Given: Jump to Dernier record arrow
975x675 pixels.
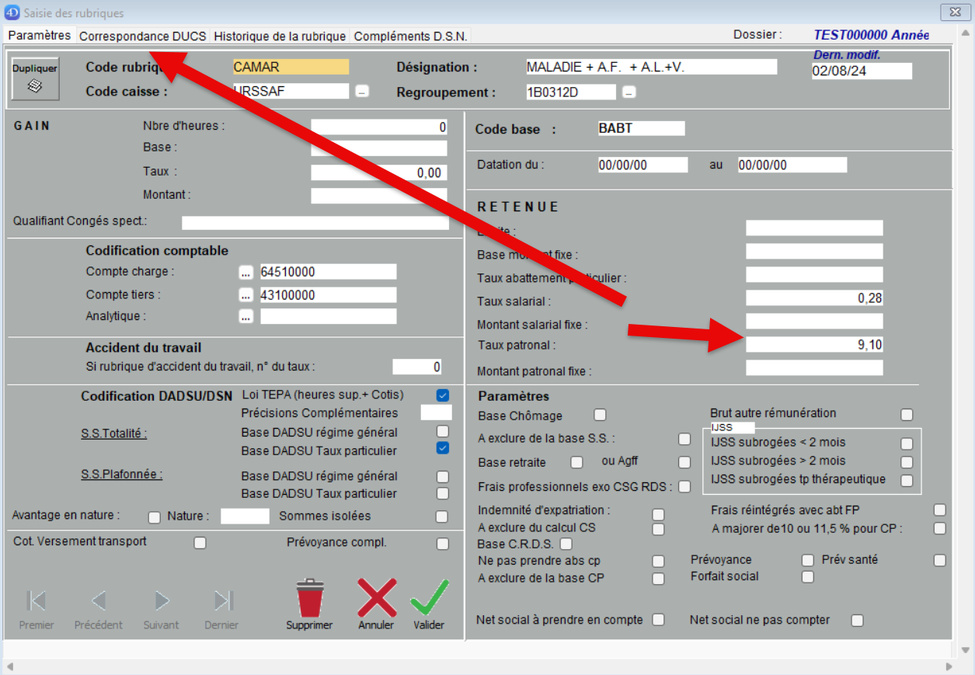Looking at the screenshot, I should pyautogui.click(x=222, y=600).
